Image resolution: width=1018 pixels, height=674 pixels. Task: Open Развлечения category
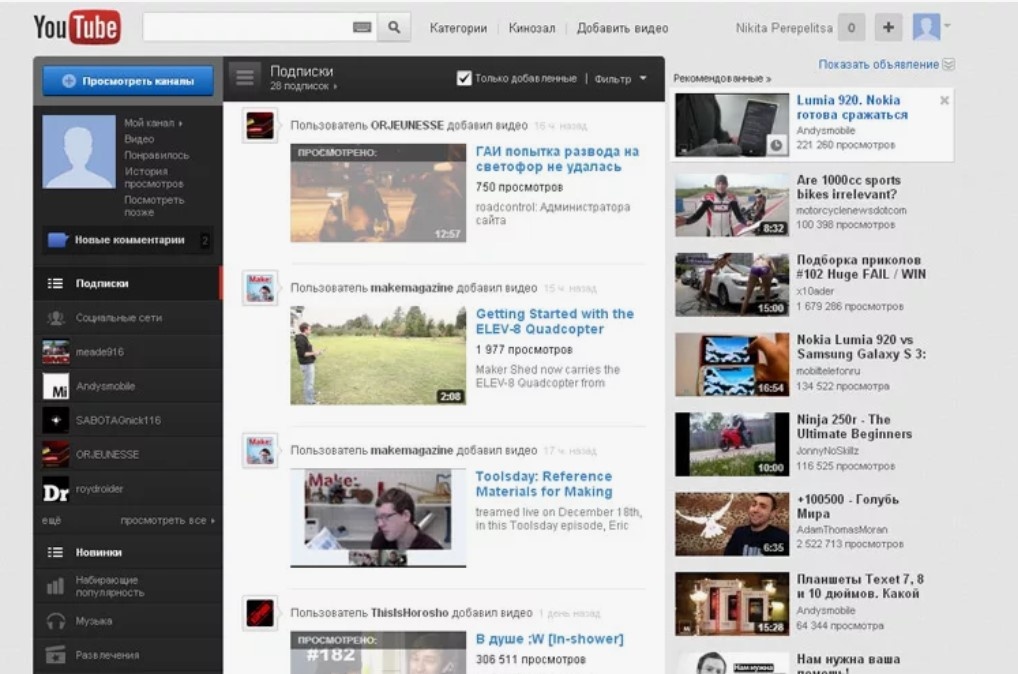(128, 655)
